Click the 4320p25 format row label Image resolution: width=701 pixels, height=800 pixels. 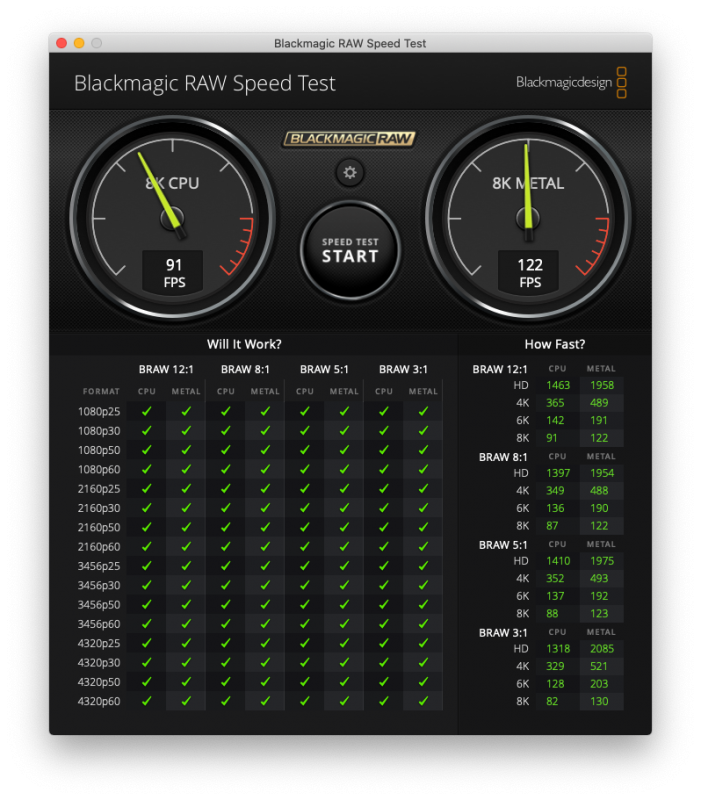(99, 643)
